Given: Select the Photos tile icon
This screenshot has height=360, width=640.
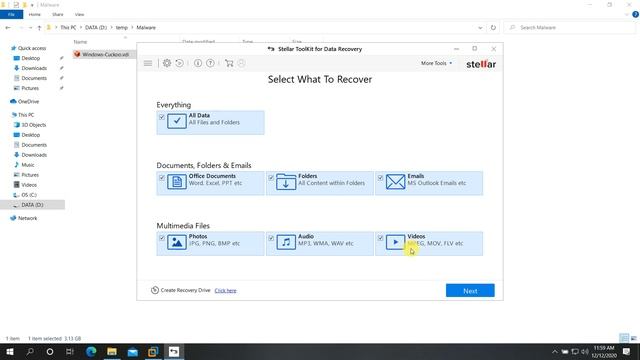Looking at the screenshot, I should click(x=177, y=242).
